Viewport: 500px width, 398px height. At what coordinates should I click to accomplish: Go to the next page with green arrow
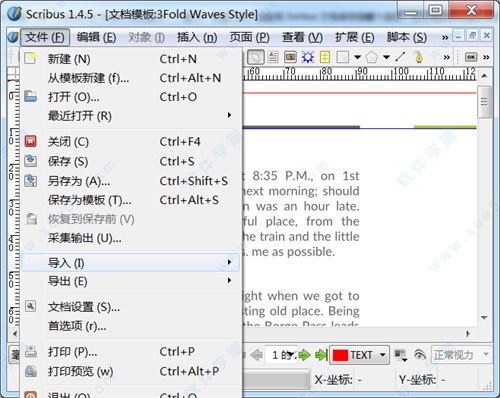click(304, 355)
